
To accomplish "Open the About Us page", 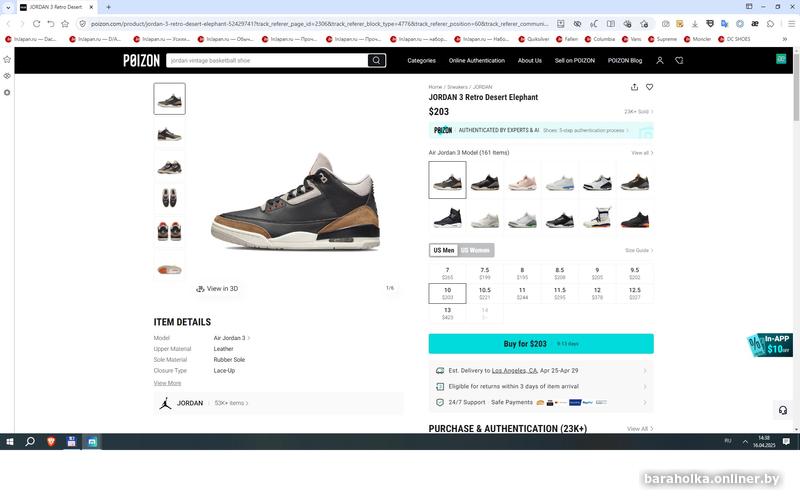I will 530,60.
